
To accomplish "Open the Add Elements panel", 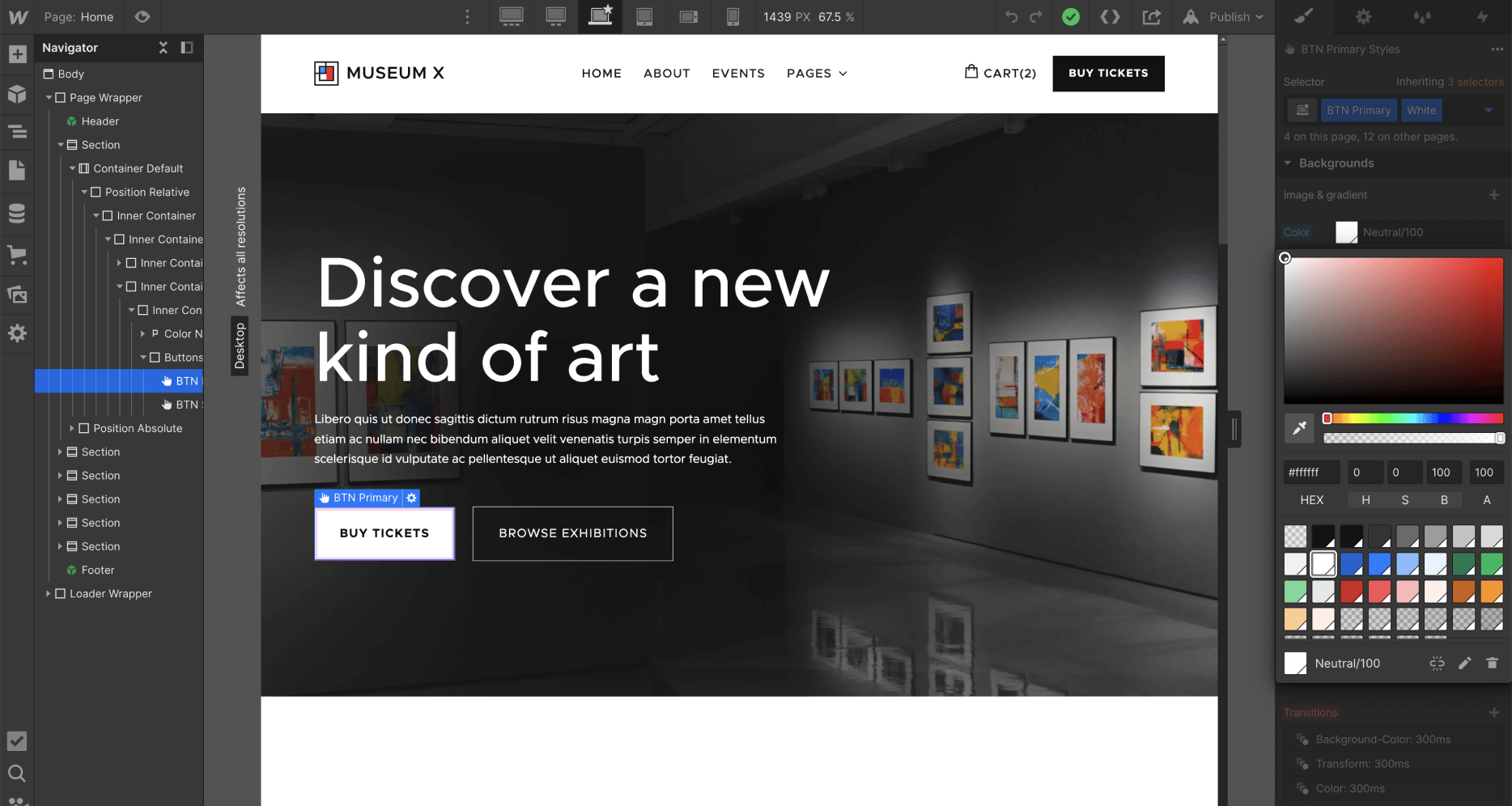I will pyautogui.click(x=18, y=53).
